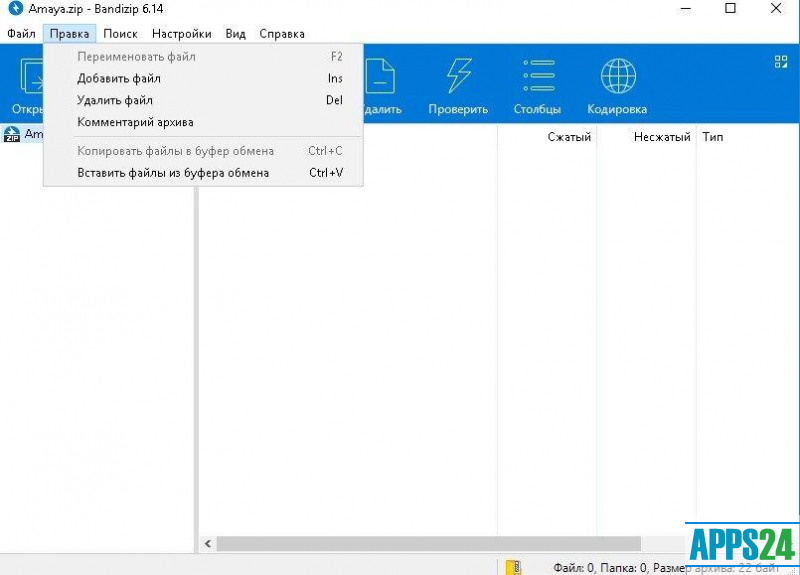Open the Поиск menu
Screen dimensions: 800x575
120,34
